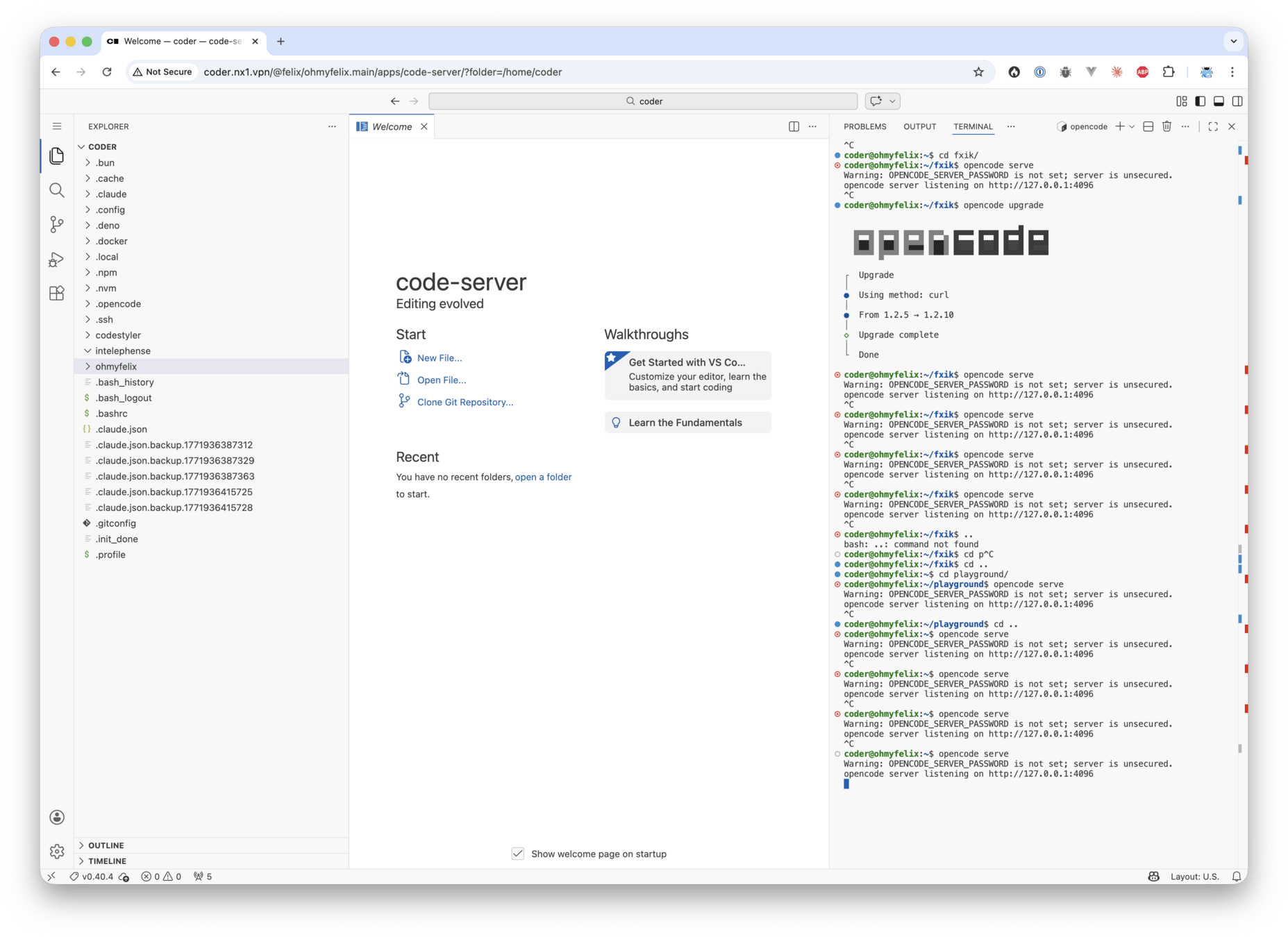Split the Welcome editor to the right
The width and height of the screenshot is (1288, 937).
(794, 126)
